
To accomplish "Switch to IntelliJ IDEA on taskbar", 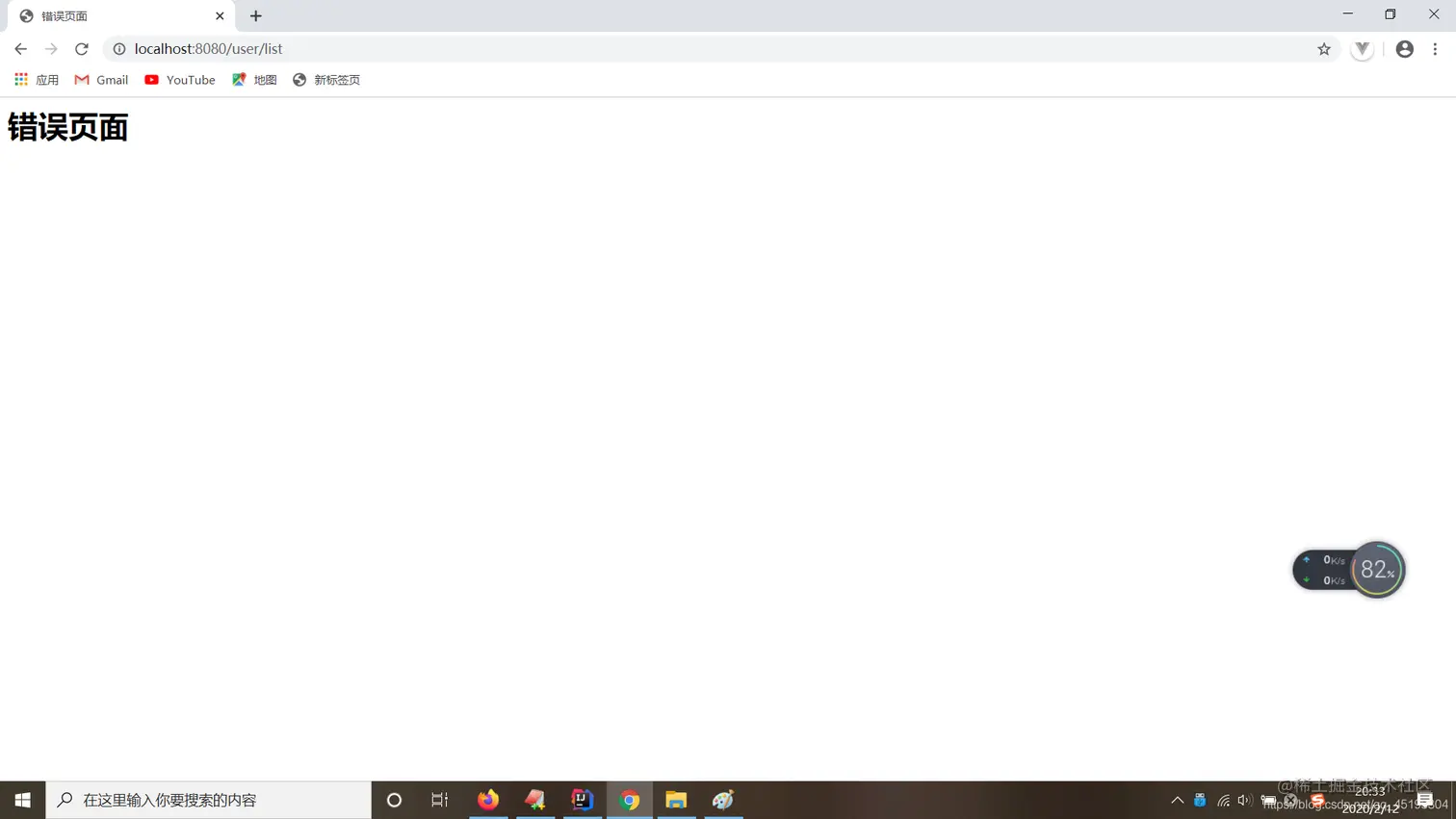I will tap(583, 800).
